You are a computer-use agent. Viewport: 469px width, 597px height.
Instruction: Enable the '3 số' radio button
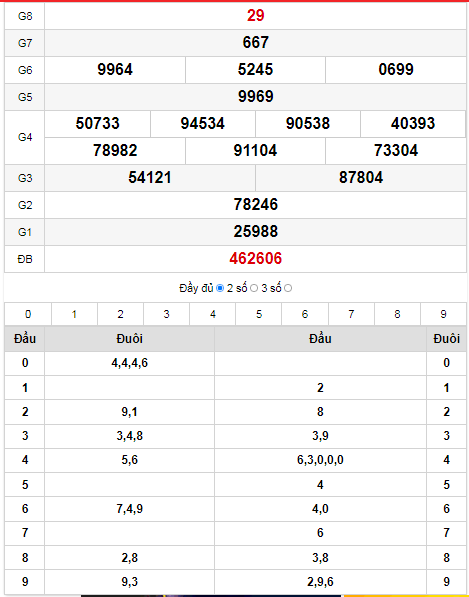pos(288,288)
